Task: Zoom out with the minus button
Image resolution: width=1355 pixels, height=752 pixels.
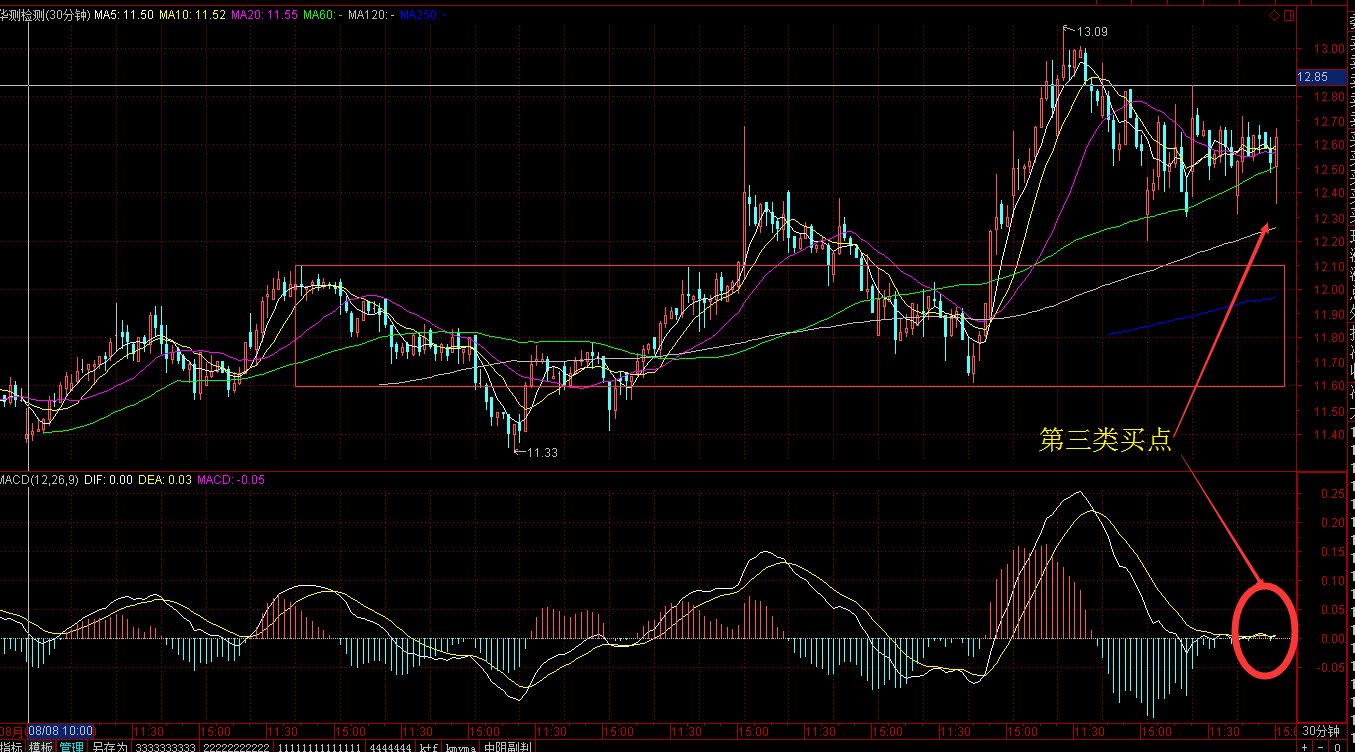Action: tap(1321, 746)
